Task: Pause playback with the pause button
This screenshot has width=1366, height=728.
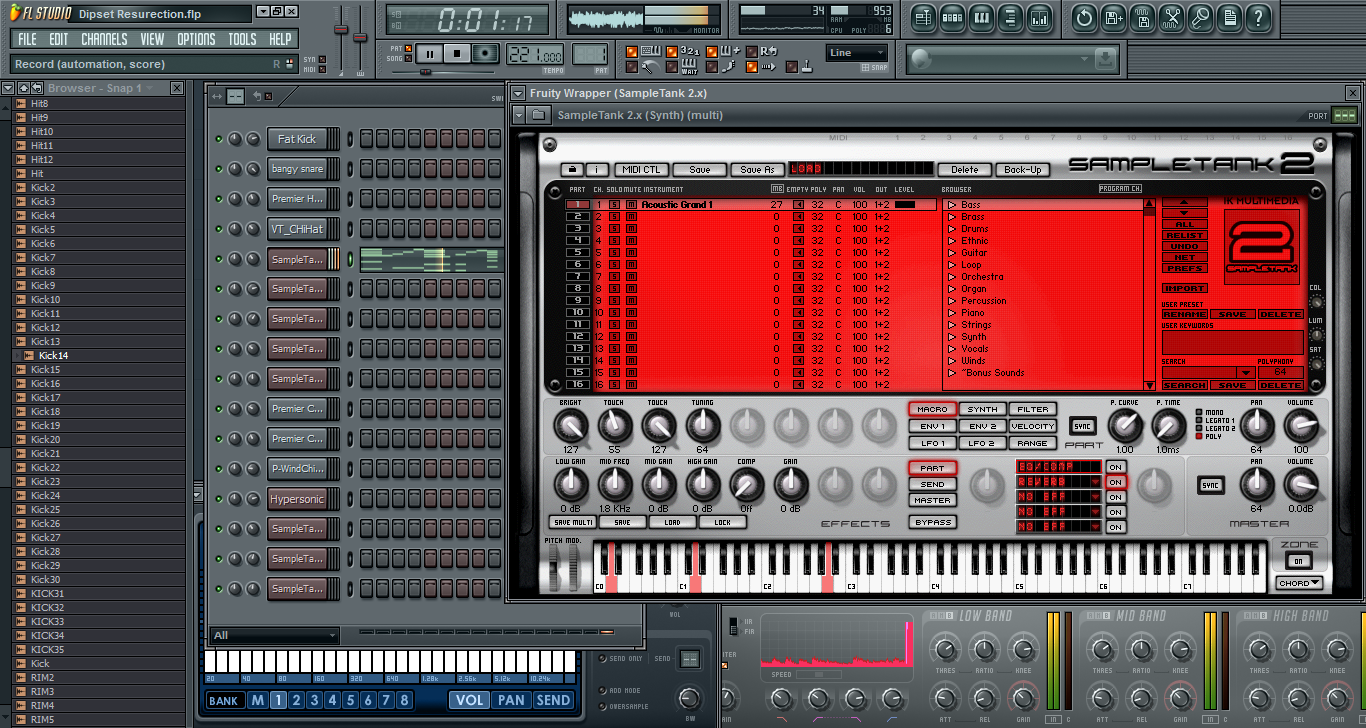Action: click(430, 54)
